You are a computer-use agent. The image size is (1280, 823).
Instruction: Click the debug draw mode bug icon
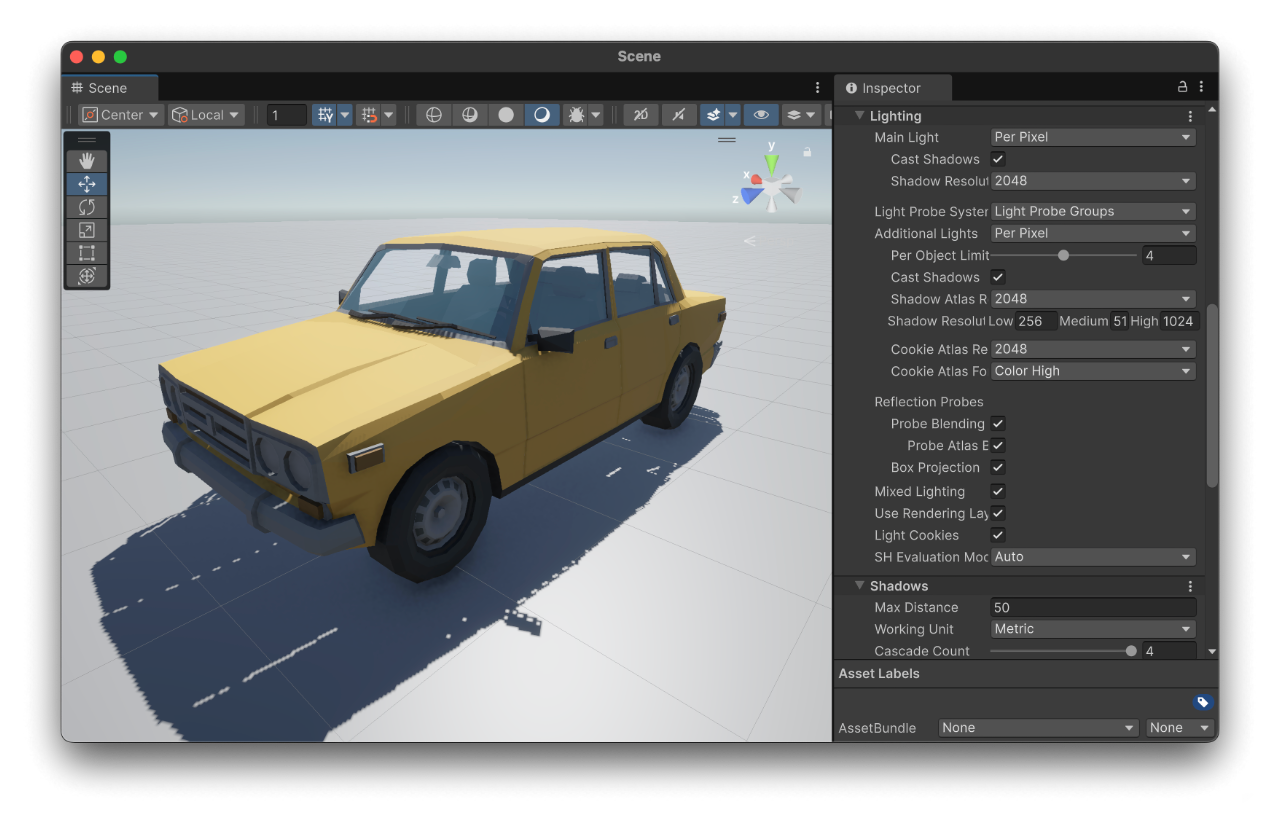click(x=577, y=115)
